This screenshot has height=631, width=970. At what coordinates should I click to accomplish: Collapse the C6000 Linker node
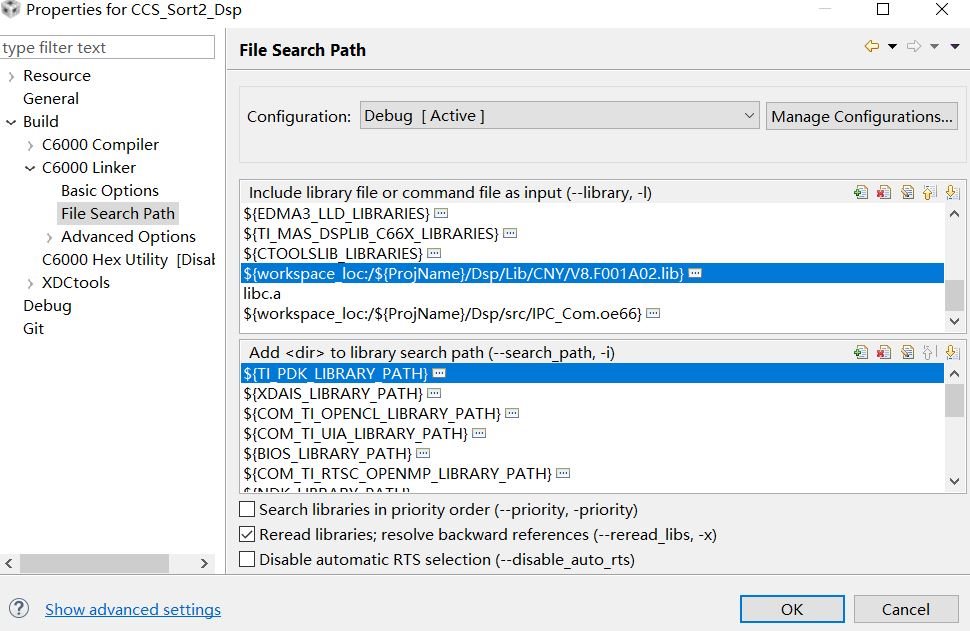pos(30,168)
